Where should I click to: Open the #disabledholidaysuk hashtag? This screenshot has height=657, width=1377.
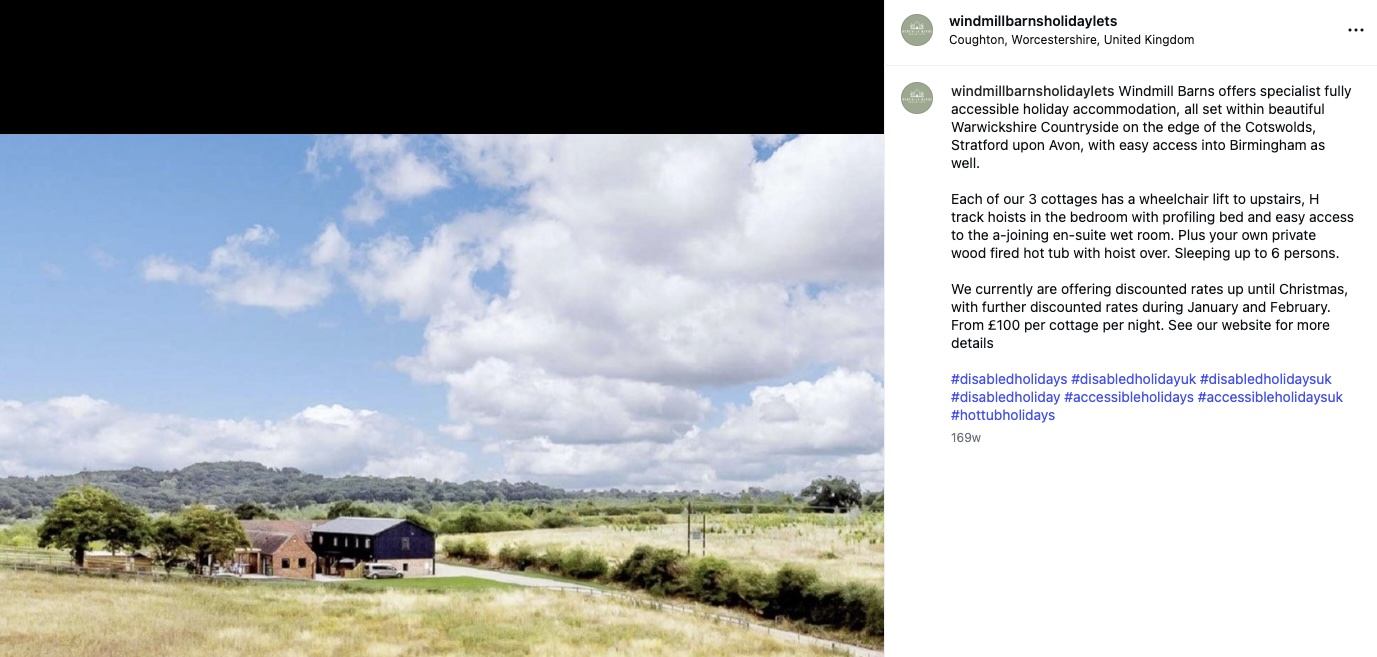pos(1266,379)
